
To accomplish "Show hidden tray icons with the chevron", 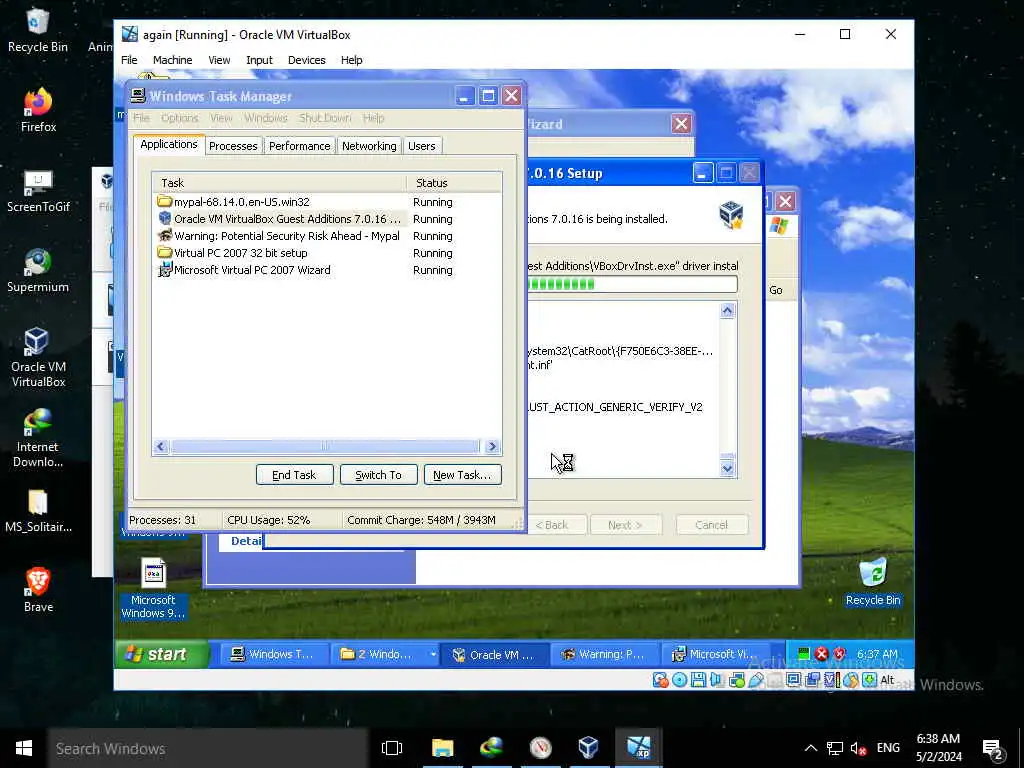I will pyautogui.click(x=810, y=748).
